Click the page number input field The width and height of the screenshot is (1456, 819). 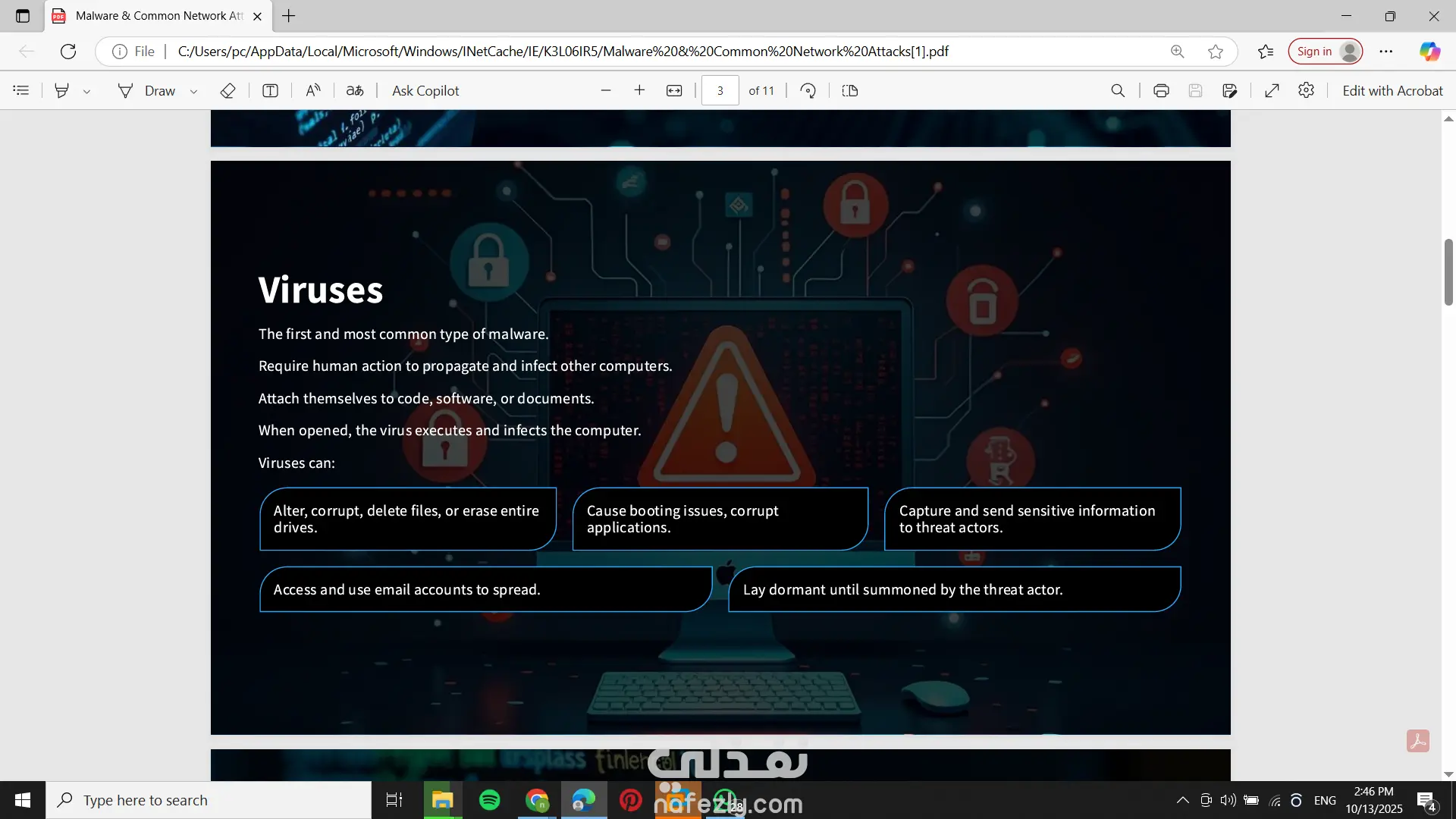720,90
